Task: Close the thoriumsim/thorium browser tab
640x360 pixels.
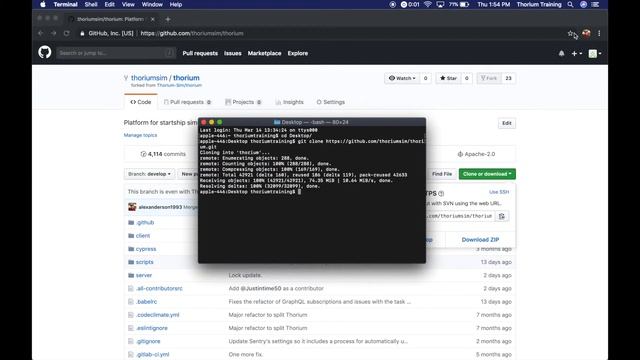Action: (x=153, y=19)
